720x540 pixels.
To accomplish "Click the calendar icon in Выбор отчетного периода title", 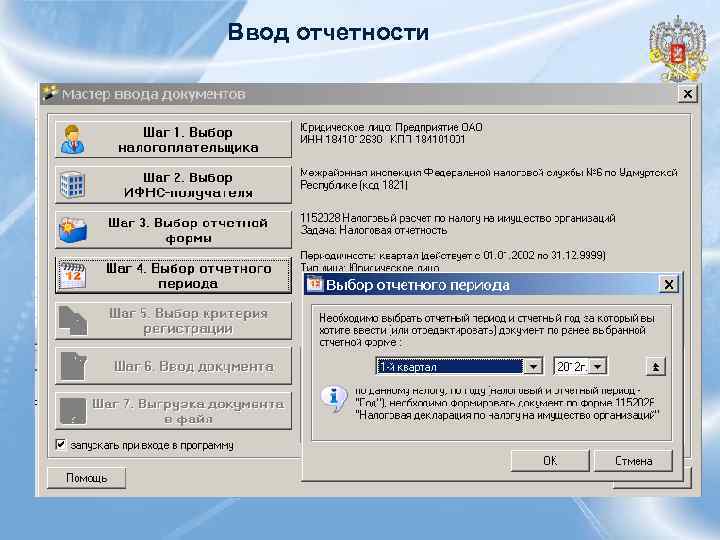I will tap(315, 284).
